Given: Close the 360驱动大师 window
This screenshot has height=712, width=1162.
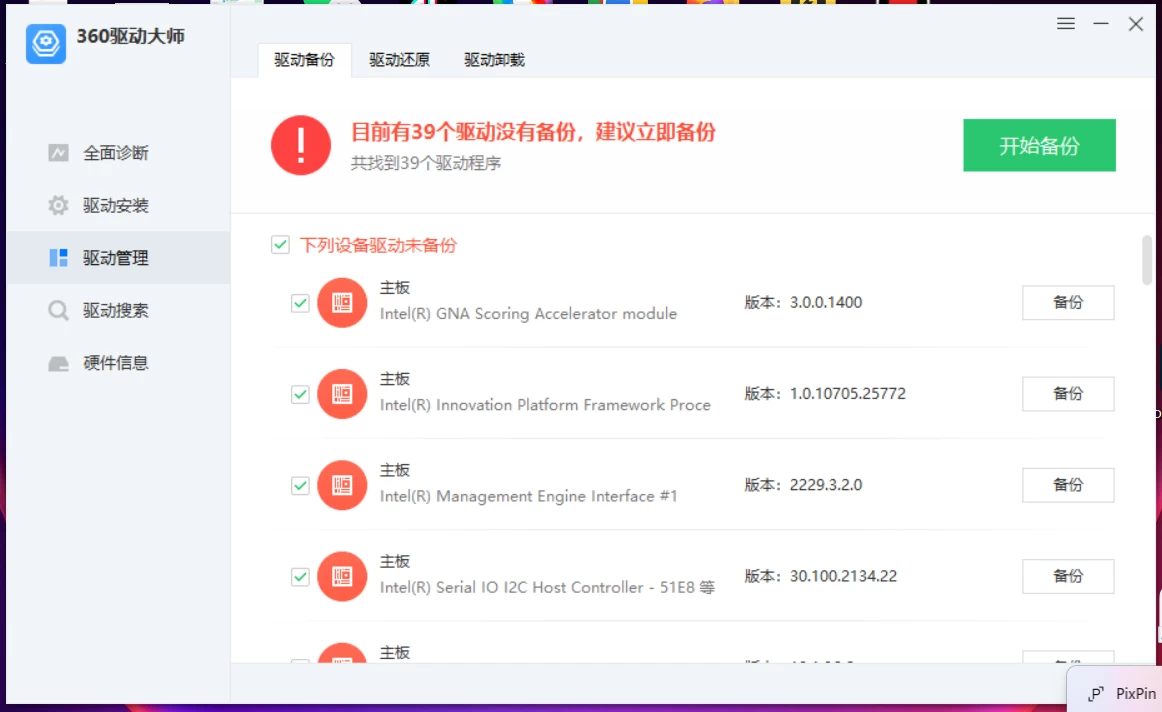Looking at the screenshot, I should point(1135,24).
